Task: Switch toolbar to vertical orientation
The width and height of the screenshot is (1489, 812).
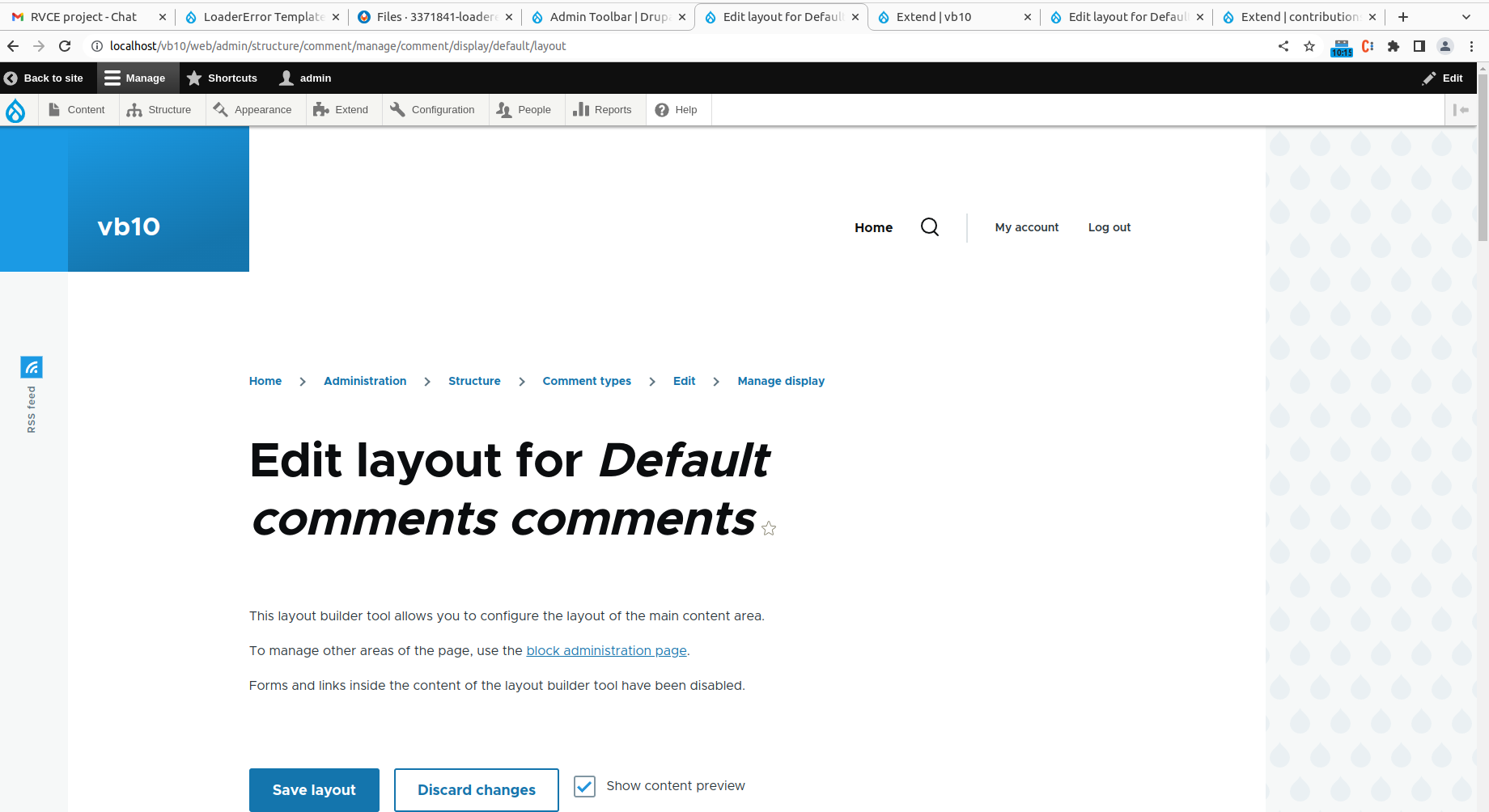Action: coord(1462,109)
